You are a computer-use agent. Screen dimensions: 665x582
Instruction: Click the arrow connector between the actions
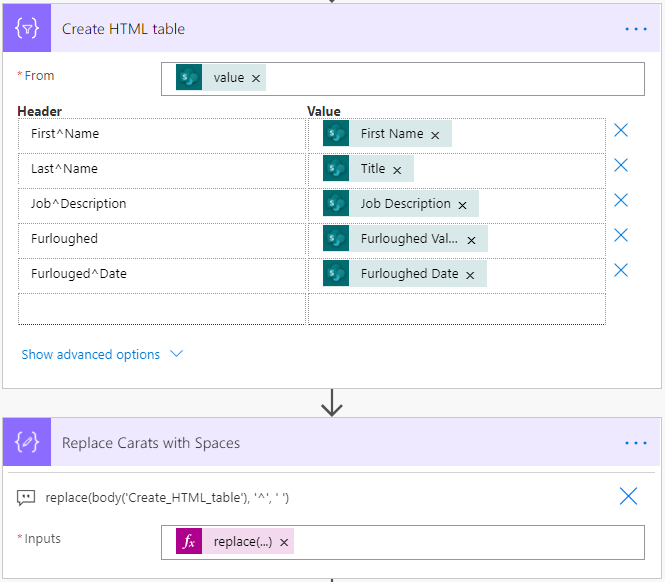[x=332, y=403]
